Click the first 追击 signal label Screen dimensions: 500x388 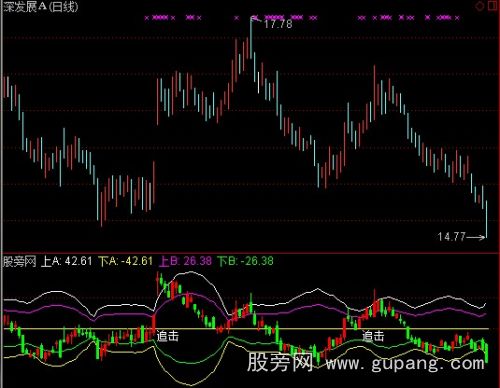tap(168, 336)
